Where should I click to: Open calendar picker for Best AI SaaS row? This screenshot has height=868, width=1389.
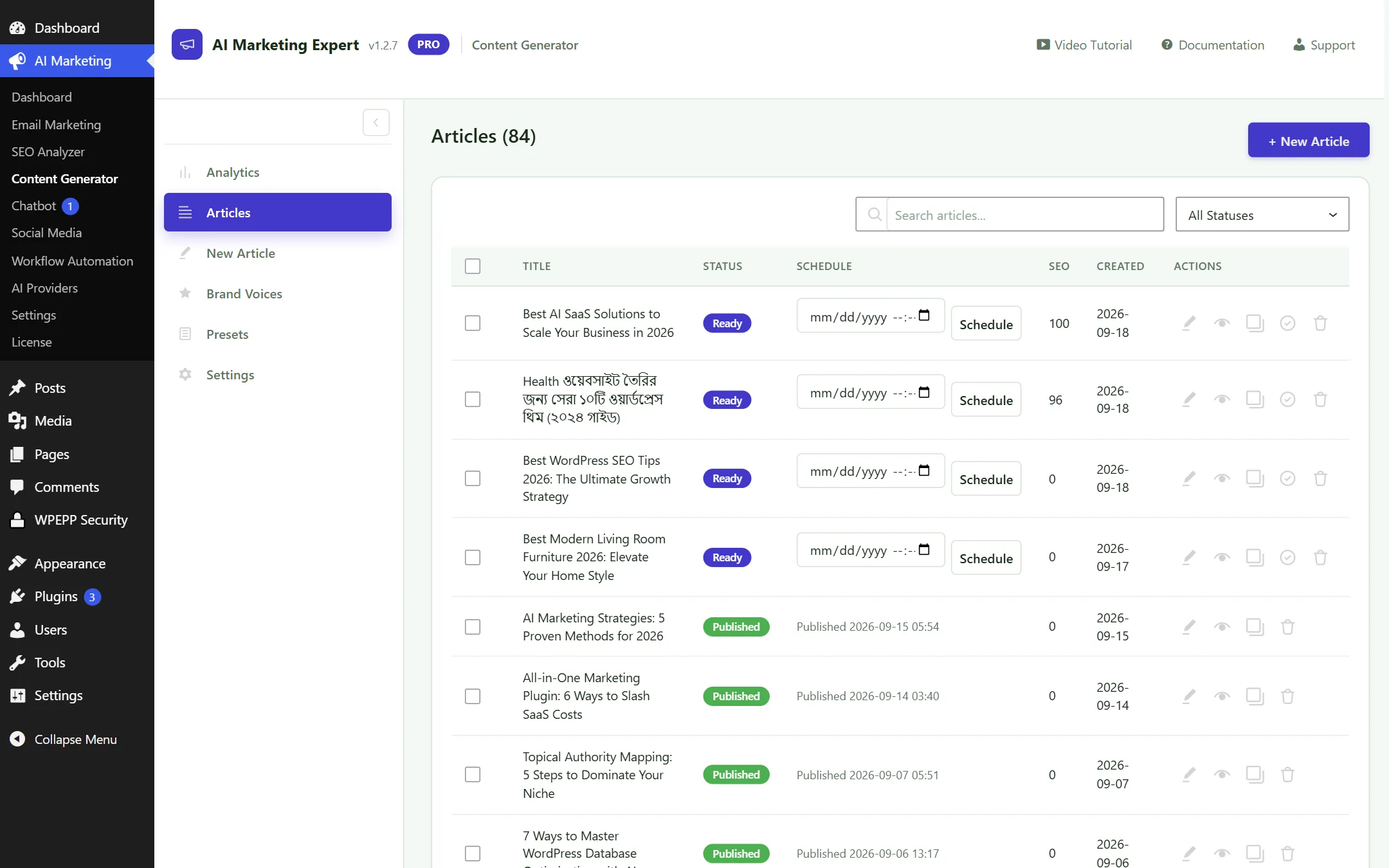924,315
